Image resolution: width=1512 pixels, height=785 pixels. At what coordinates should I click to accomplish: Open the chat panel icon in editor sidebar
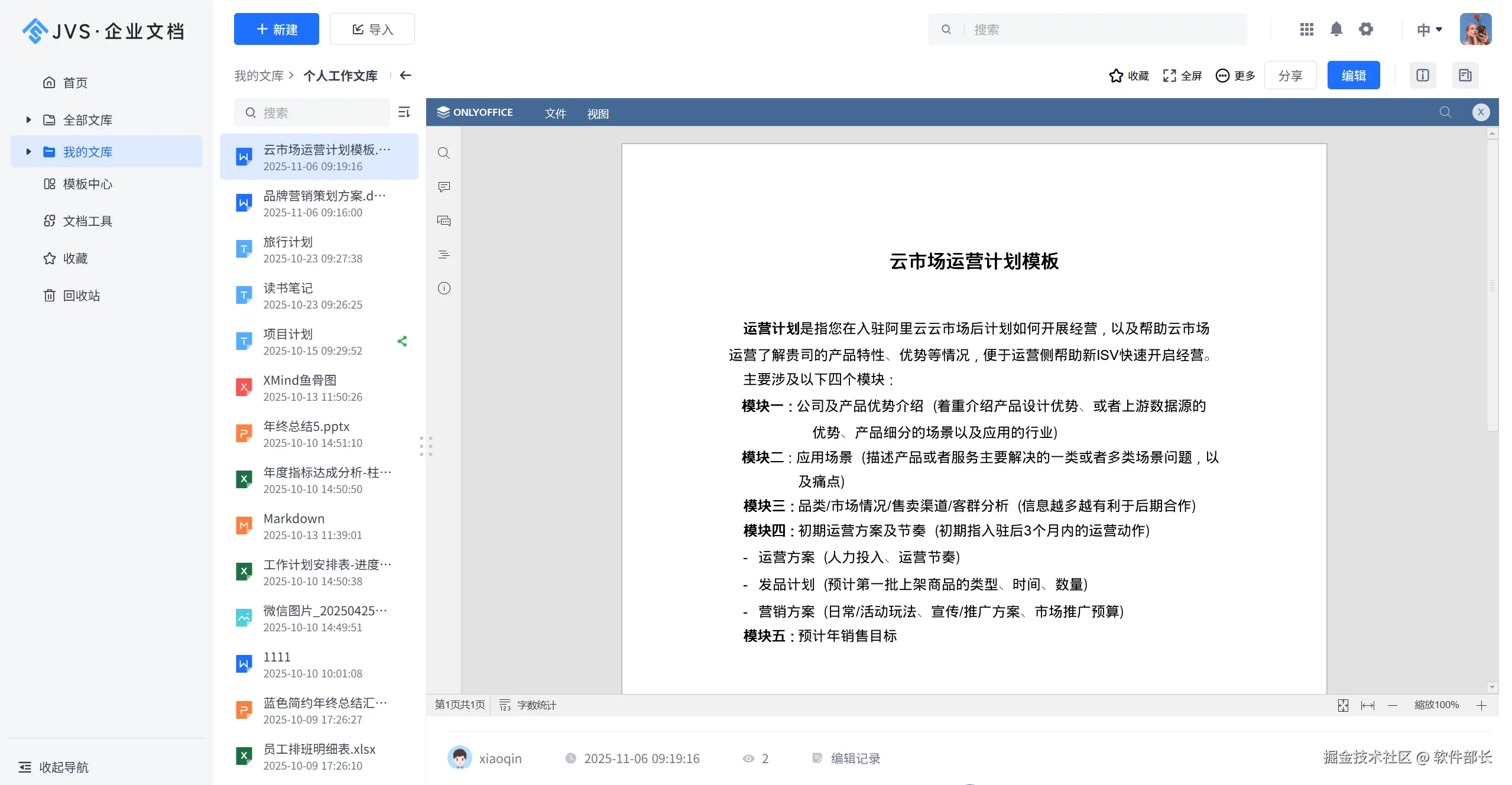[444, 221]
